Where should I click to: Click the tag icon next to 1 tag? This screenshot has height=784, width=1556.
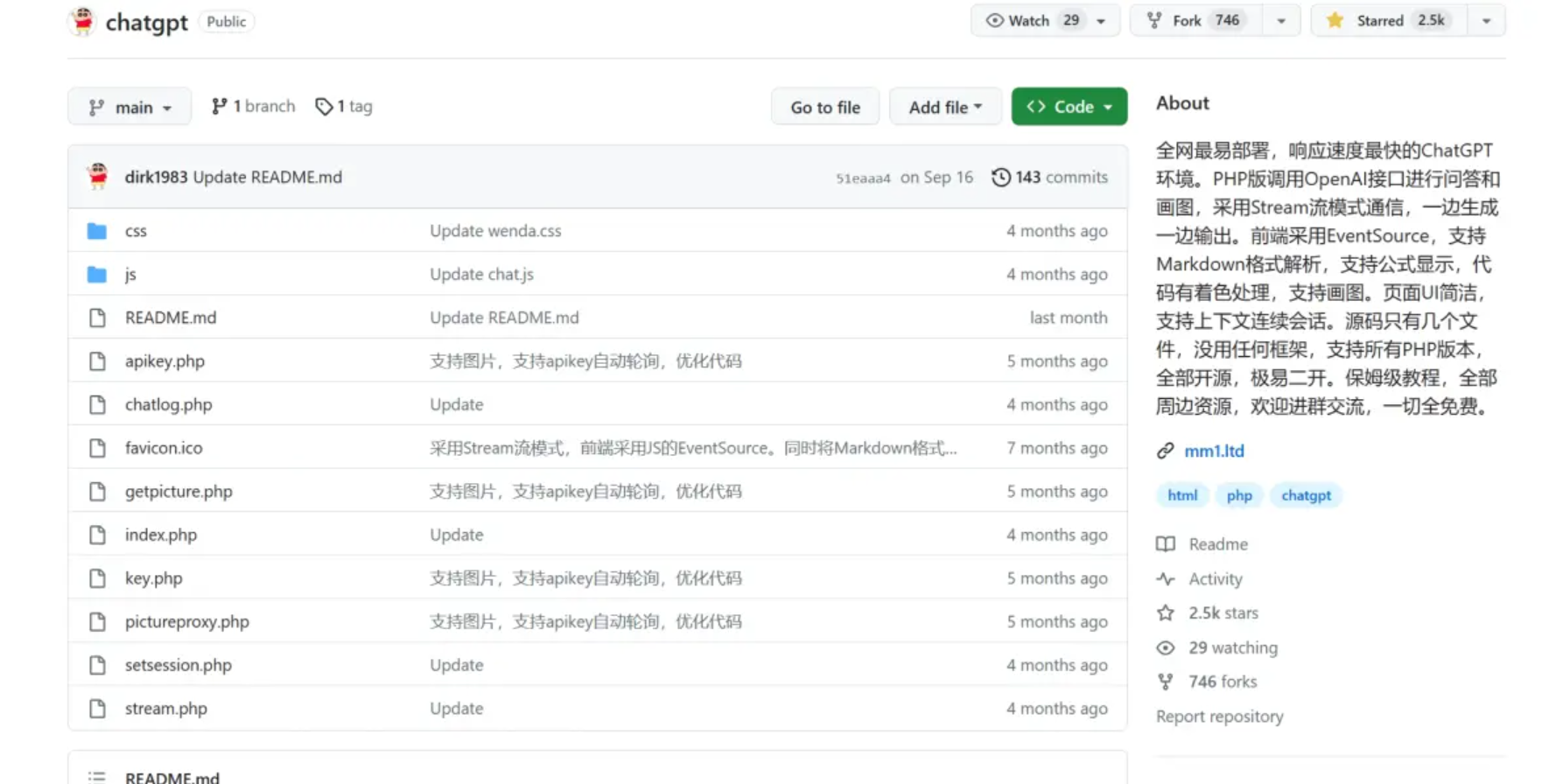point(324,107)
